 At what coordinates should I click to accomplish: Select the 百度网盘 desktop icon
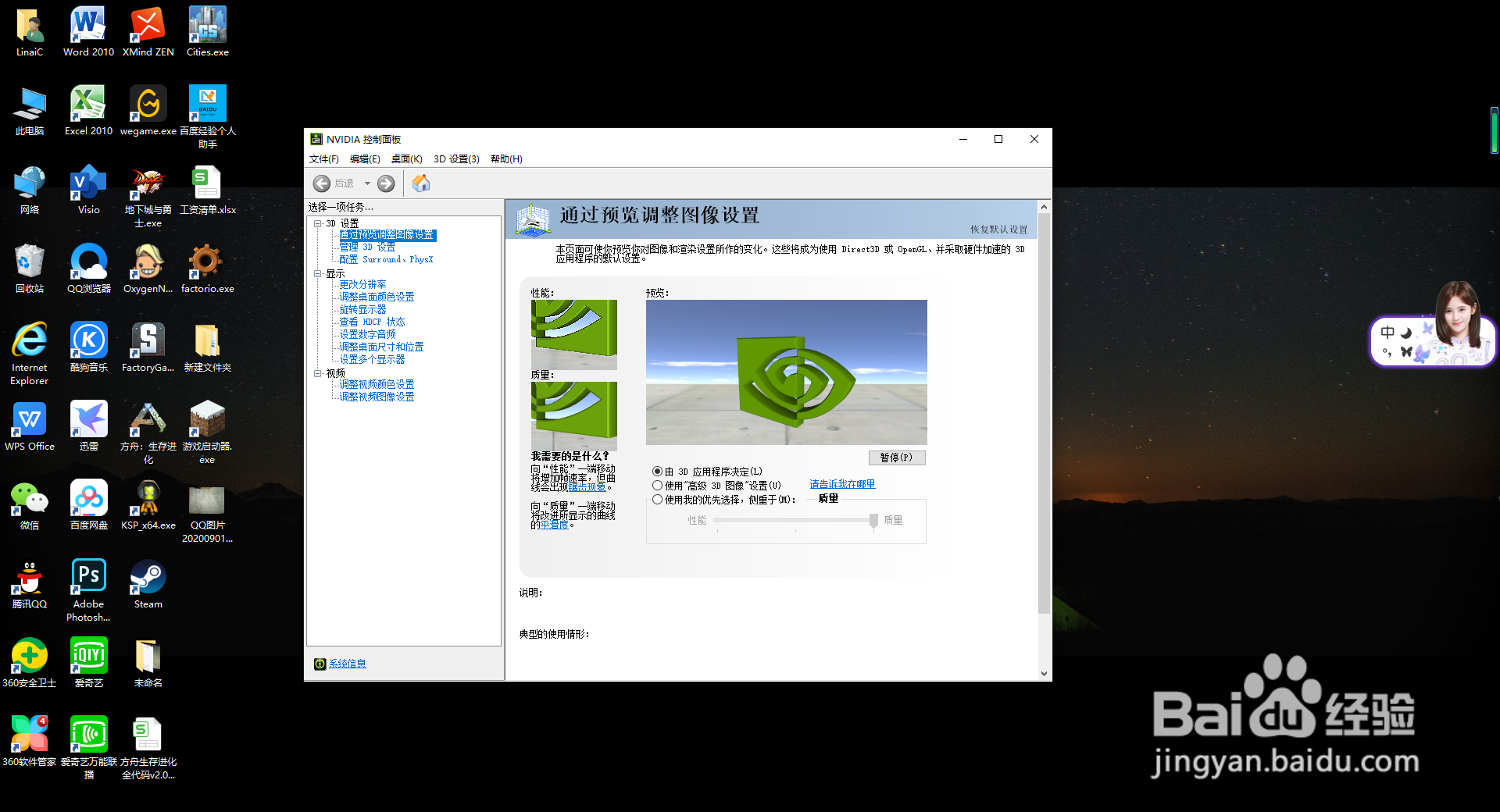[88, 505]
